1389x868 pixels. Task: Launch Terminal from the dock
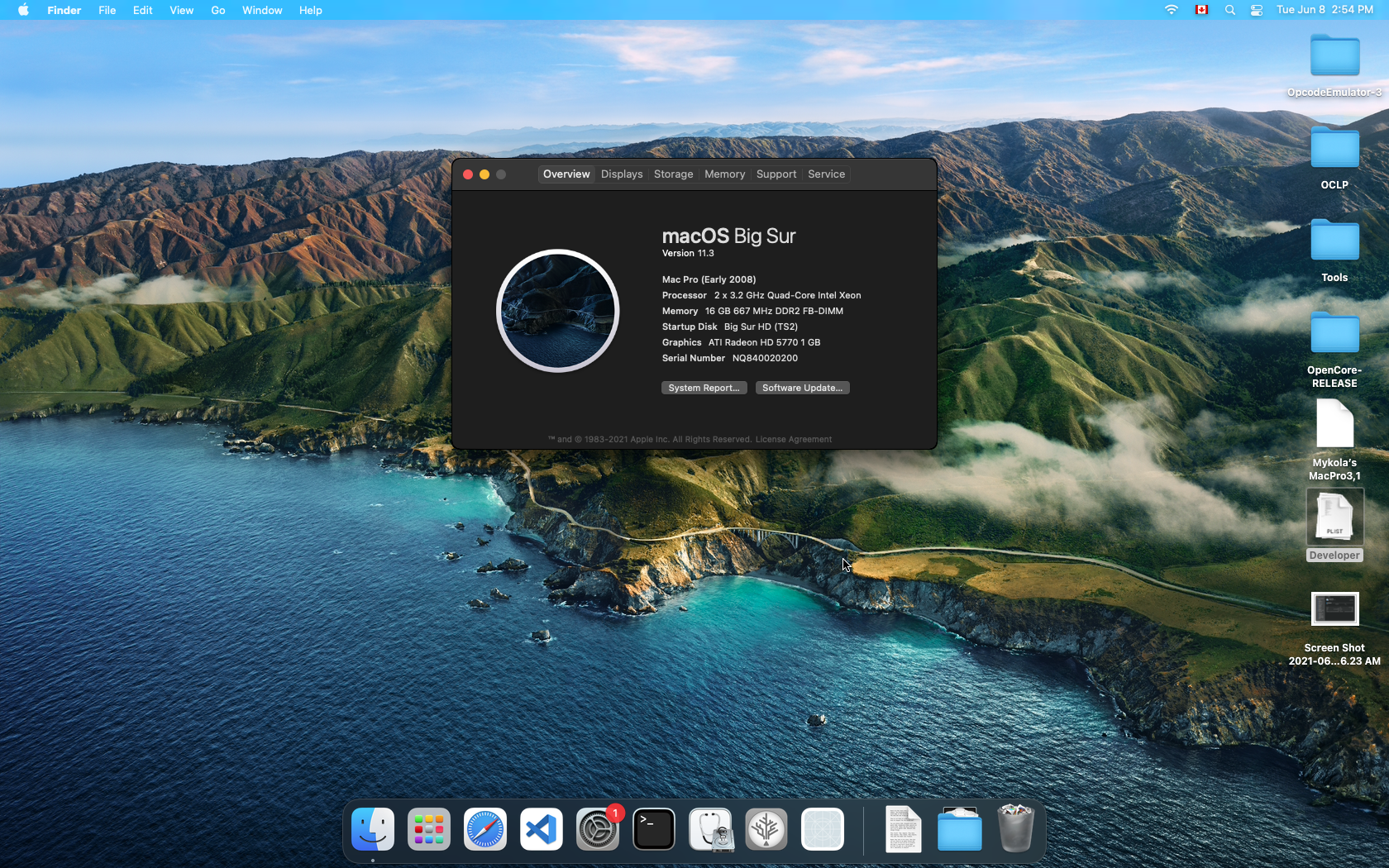pos(654,829)
